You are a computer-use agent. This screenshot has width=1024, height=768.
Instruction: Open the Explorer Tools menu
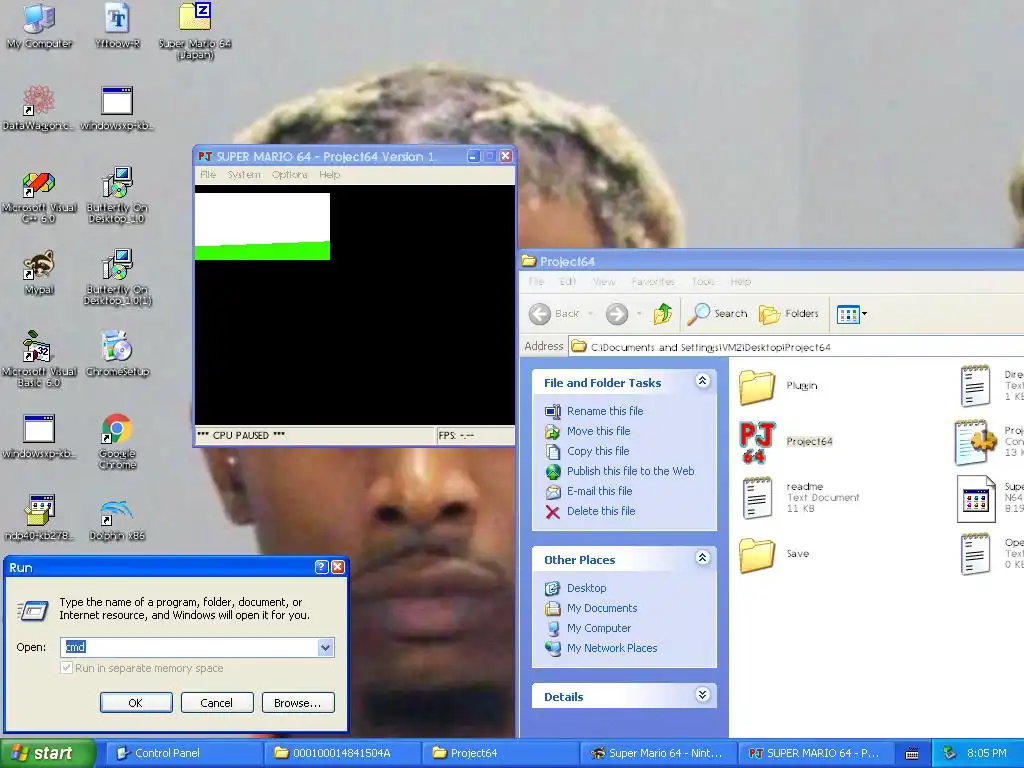pos(703,281)
